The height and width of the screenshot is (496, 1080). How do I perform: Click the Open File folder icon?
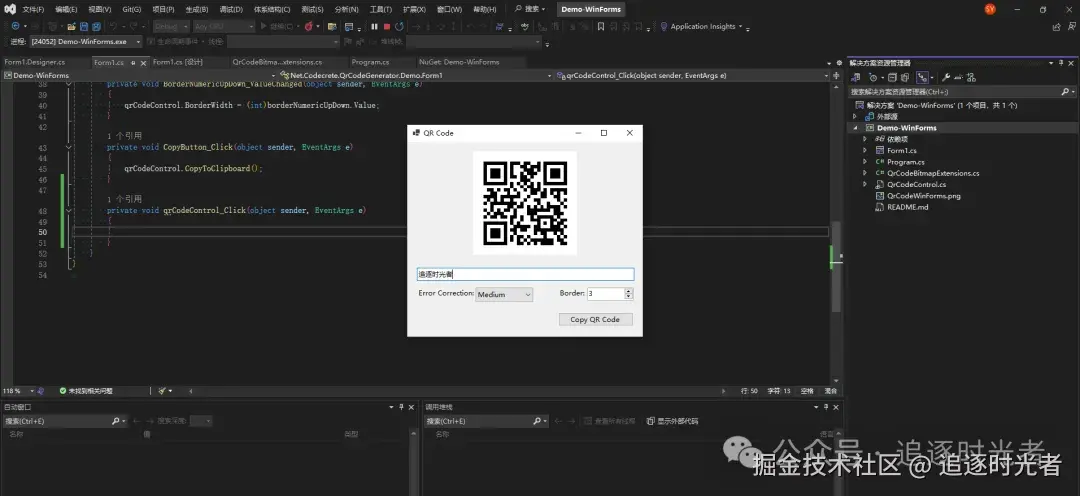pyautogui.click(x=71, y=26)
